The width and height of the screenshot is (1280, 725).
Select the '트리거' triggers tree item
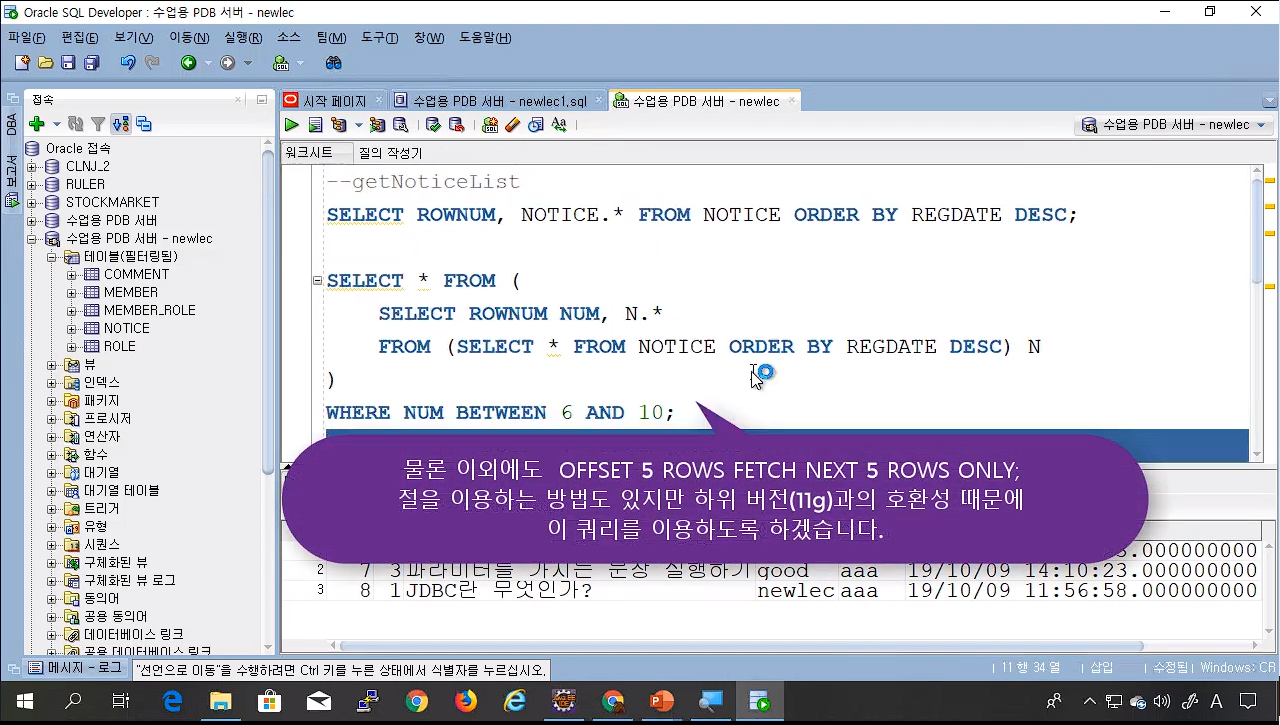point(101,508)
